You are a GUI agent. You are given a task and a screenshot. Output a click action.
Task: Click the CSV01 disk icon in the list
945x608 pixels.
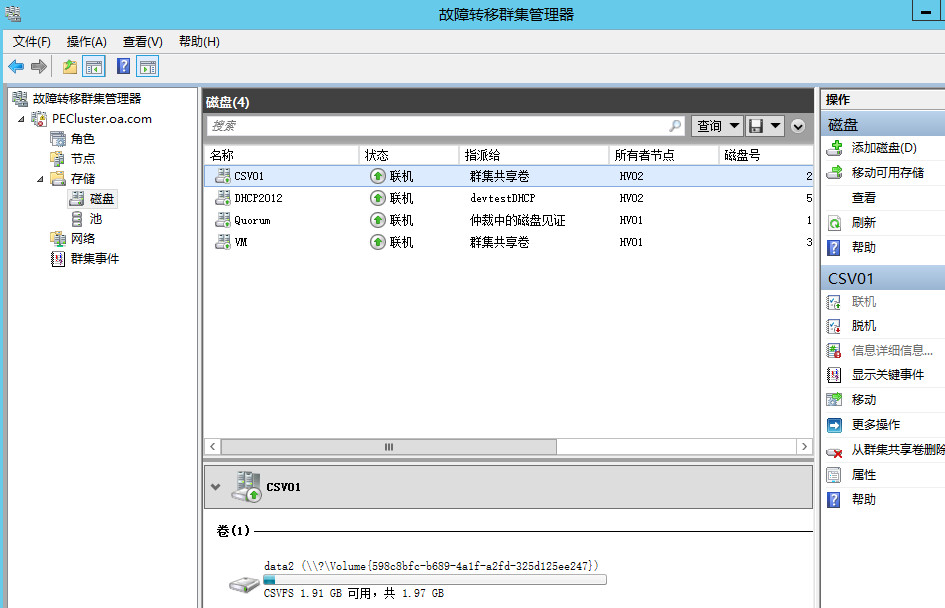coord(222,175)
